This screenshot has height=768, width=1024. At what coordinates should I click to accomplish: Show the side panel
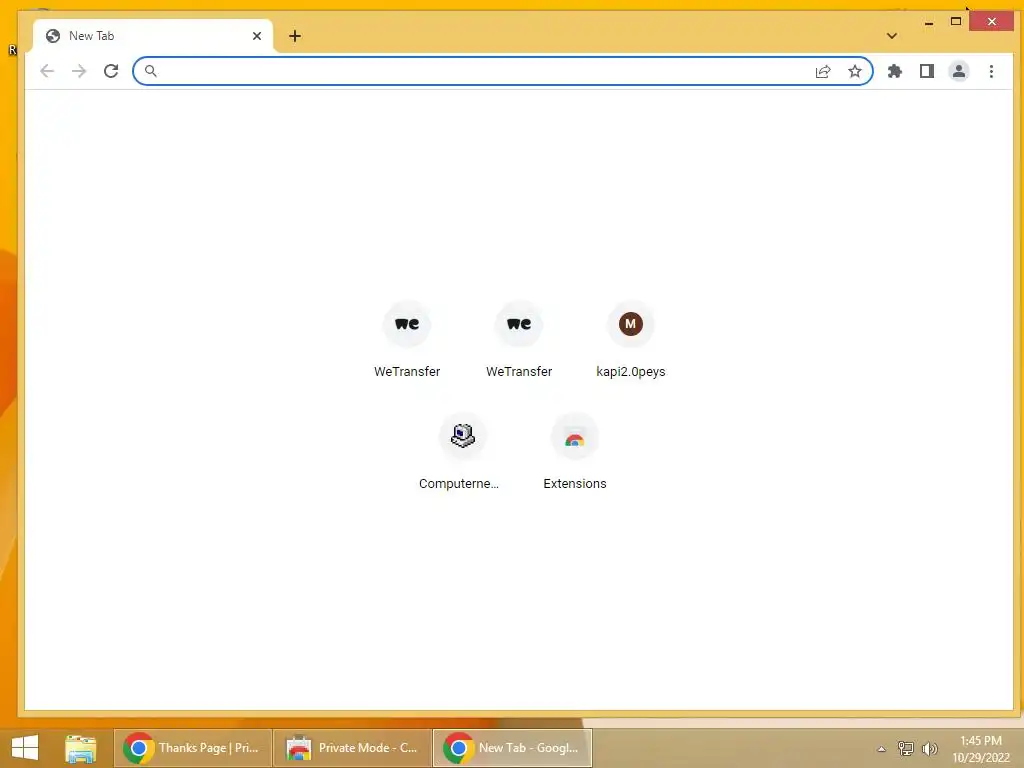click(x=927, y=71)
